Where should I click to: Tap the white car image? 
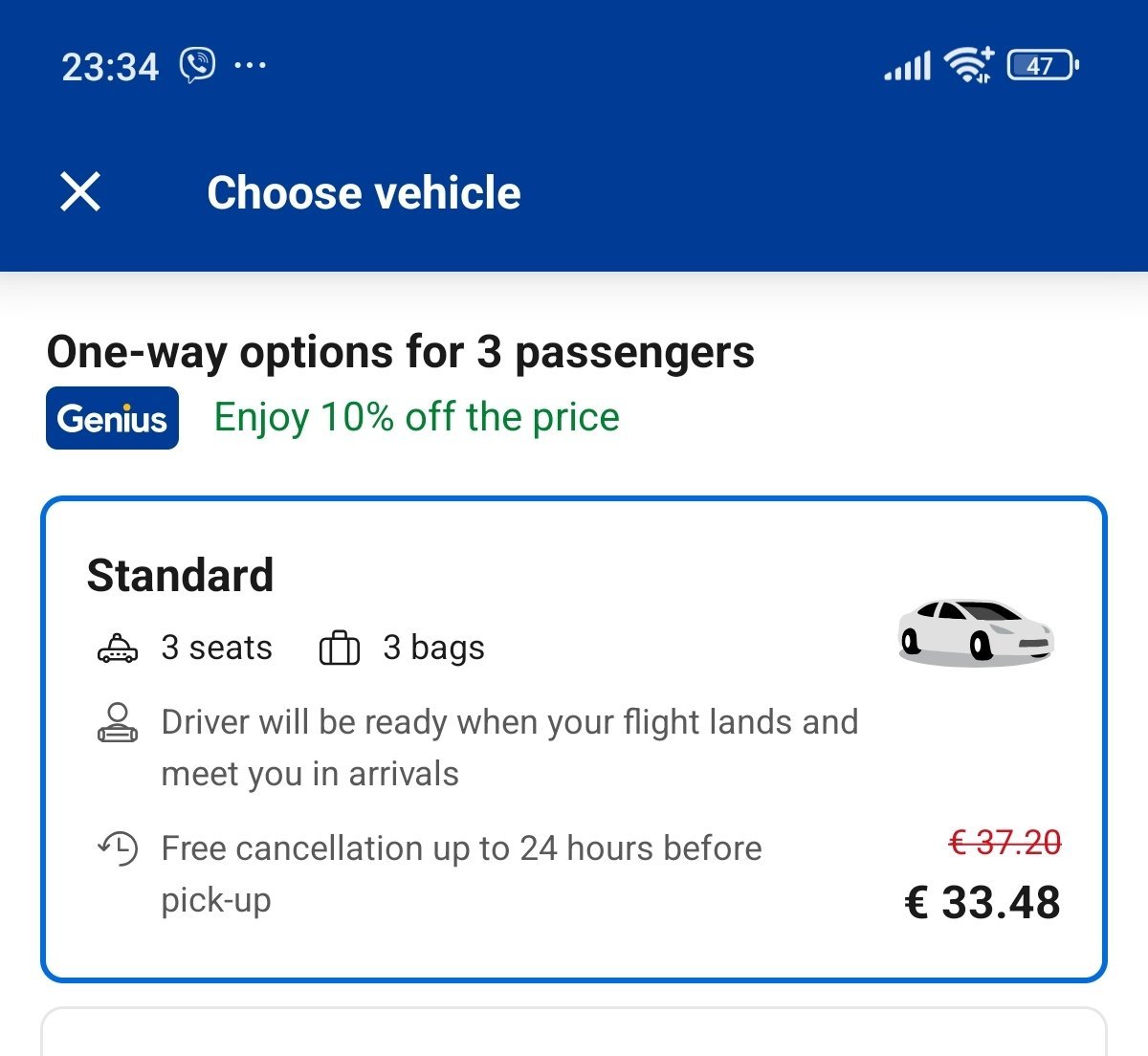pos(975,631)
